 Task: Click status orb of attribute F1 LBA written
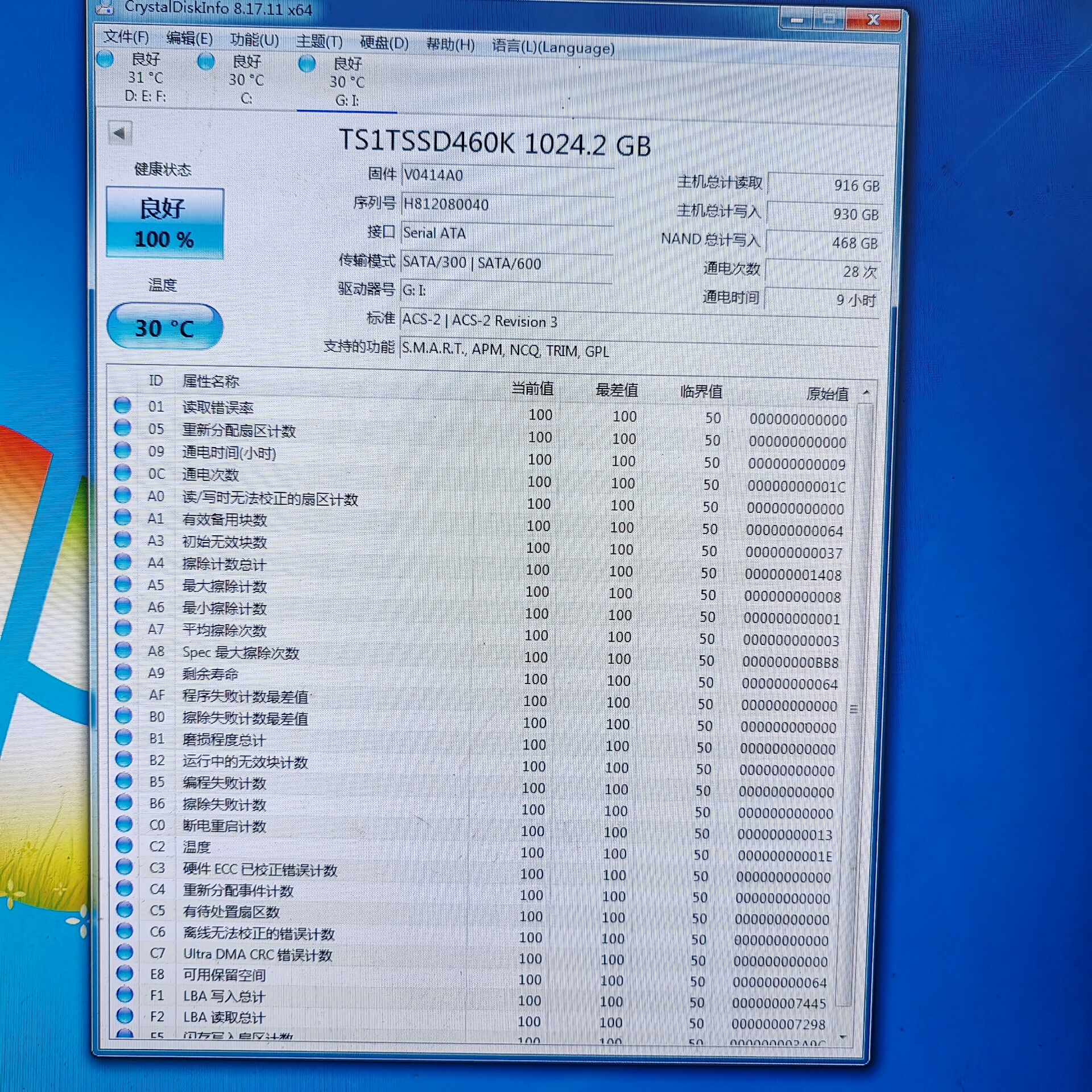pyautogui.click(x=125, y=995)
